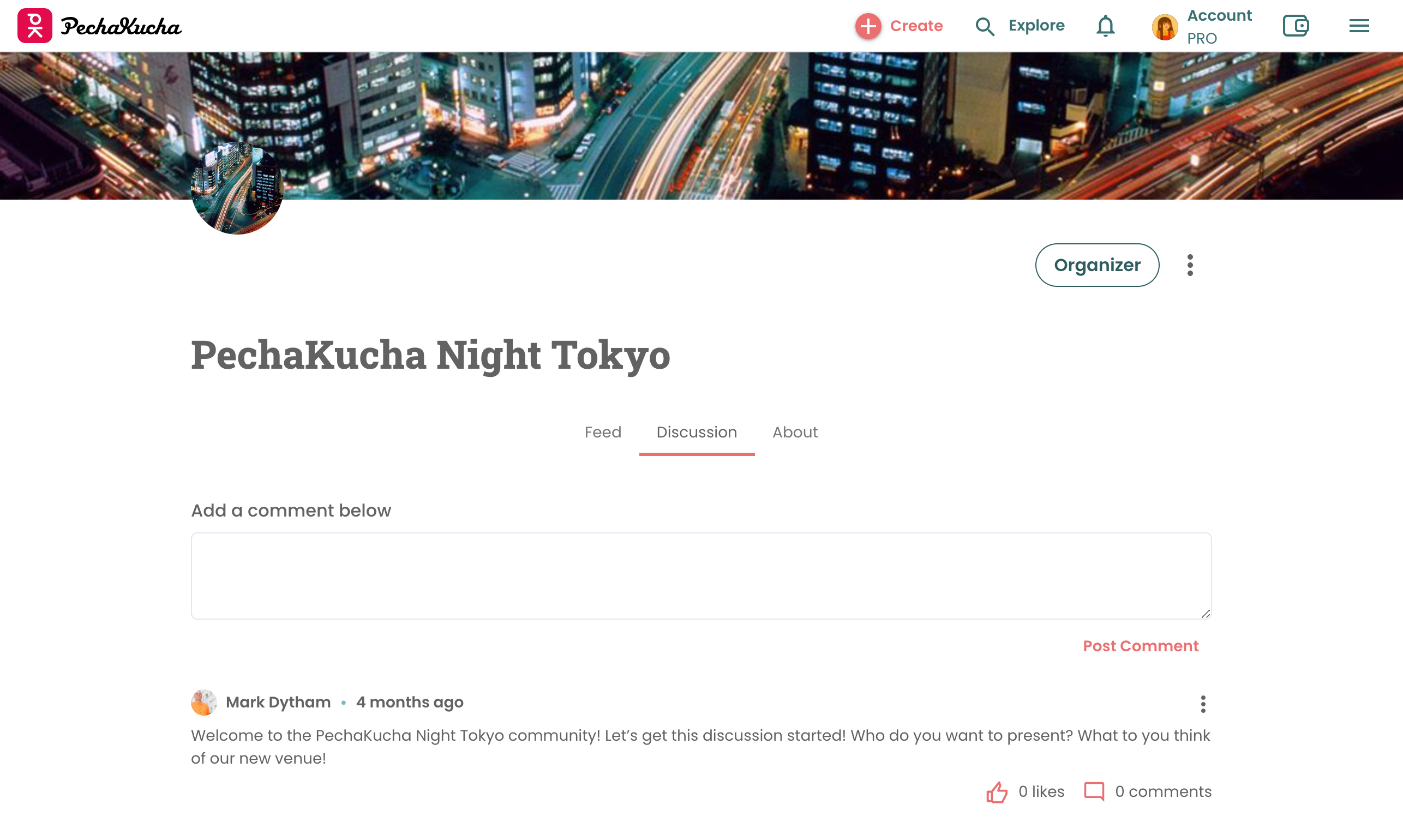
Task: Open the hamburger menu
Action: (1358, 26)
